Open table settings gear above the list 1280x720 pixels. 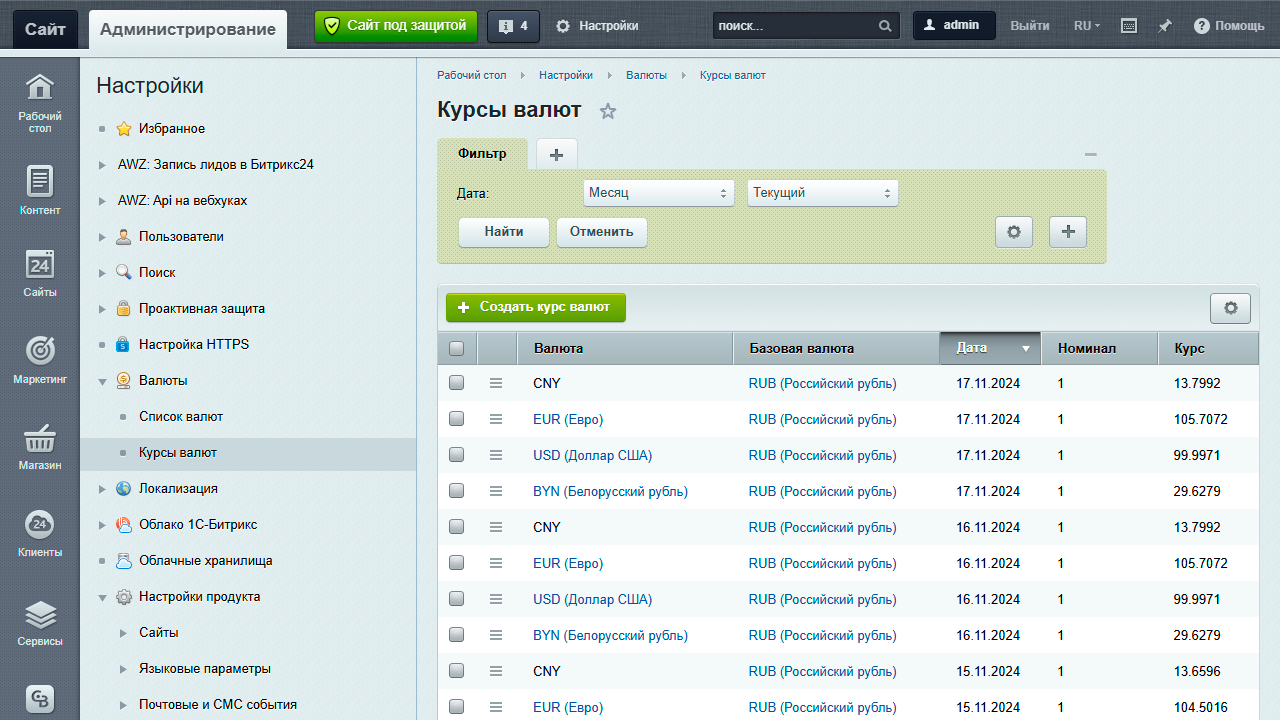click(1230, 308)
